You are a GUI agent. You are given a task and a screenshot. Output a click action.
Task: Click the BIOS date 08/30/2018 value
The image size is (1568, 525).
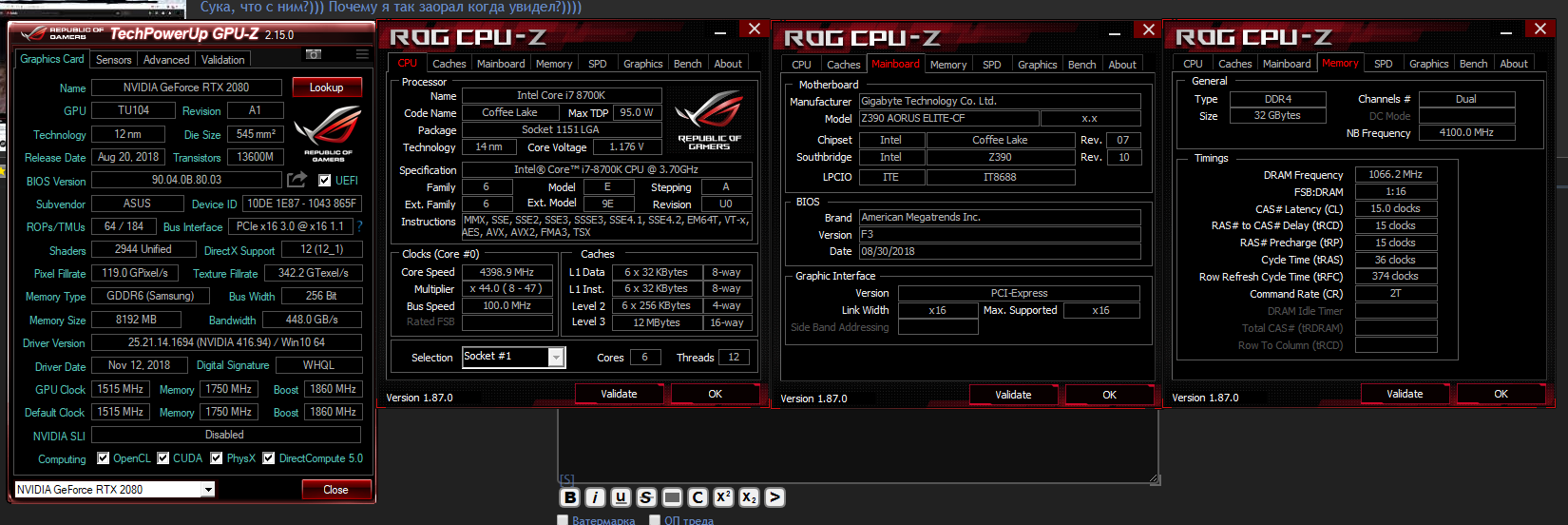[1000, 252]
